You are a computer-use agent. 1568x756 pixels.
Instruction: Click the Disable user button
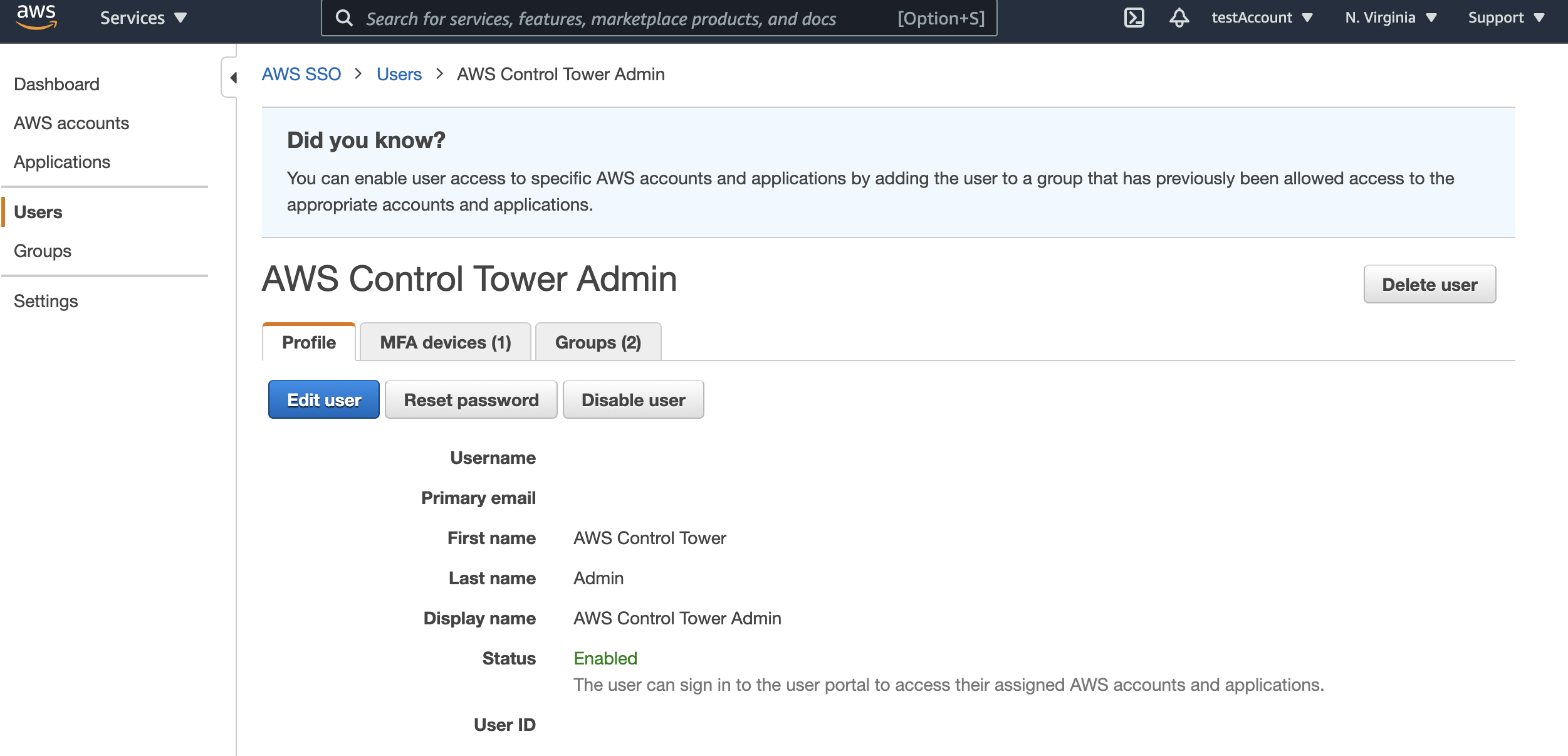click(634, 400)
